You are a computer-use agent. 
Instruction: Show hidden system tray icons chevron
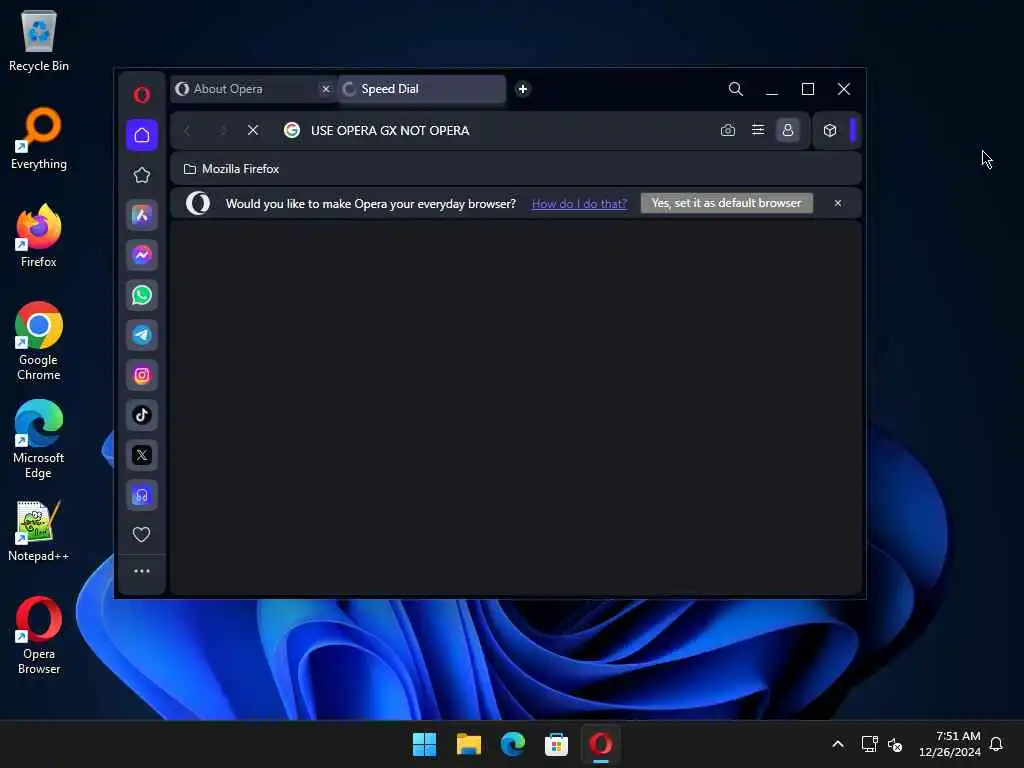coord(838,744)
